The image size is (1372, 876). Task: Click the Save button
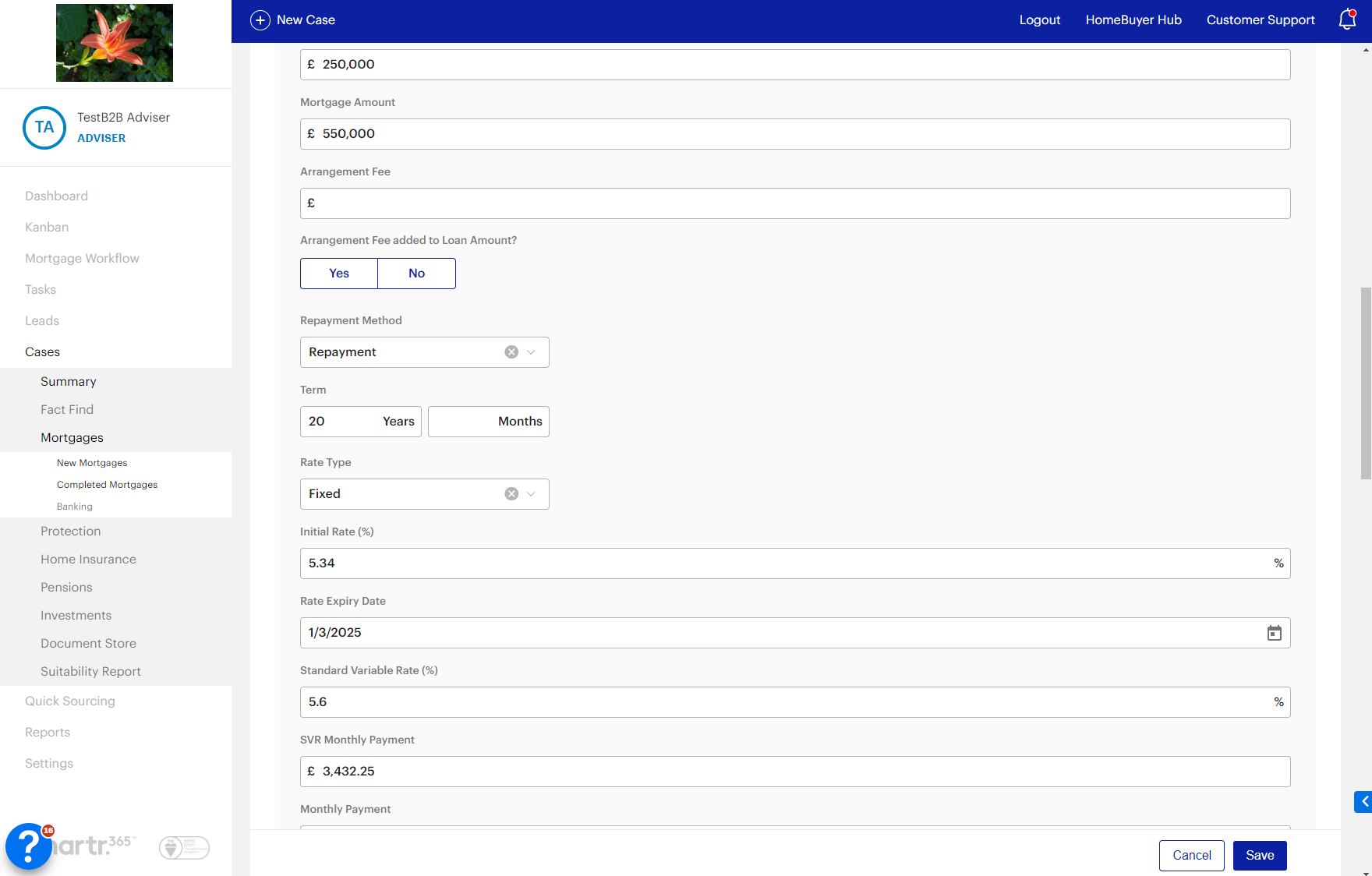pos(1260,856)
